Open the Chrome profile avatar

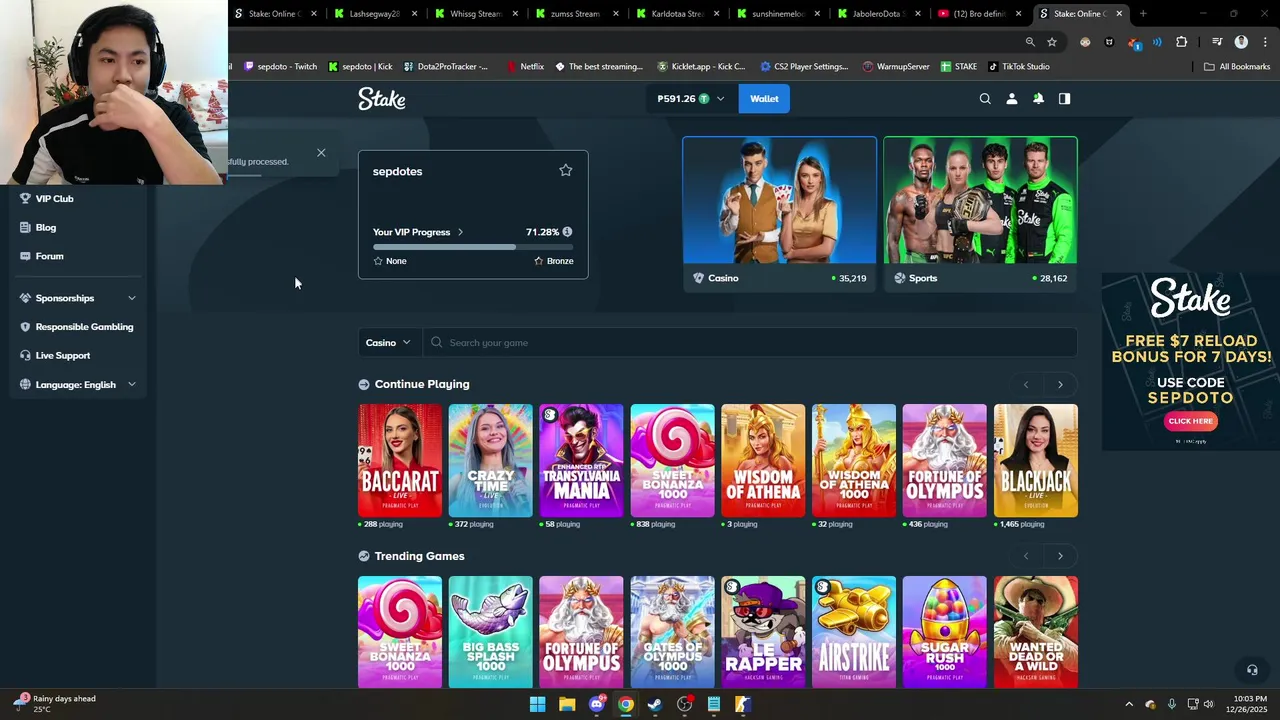[1241, 42]
